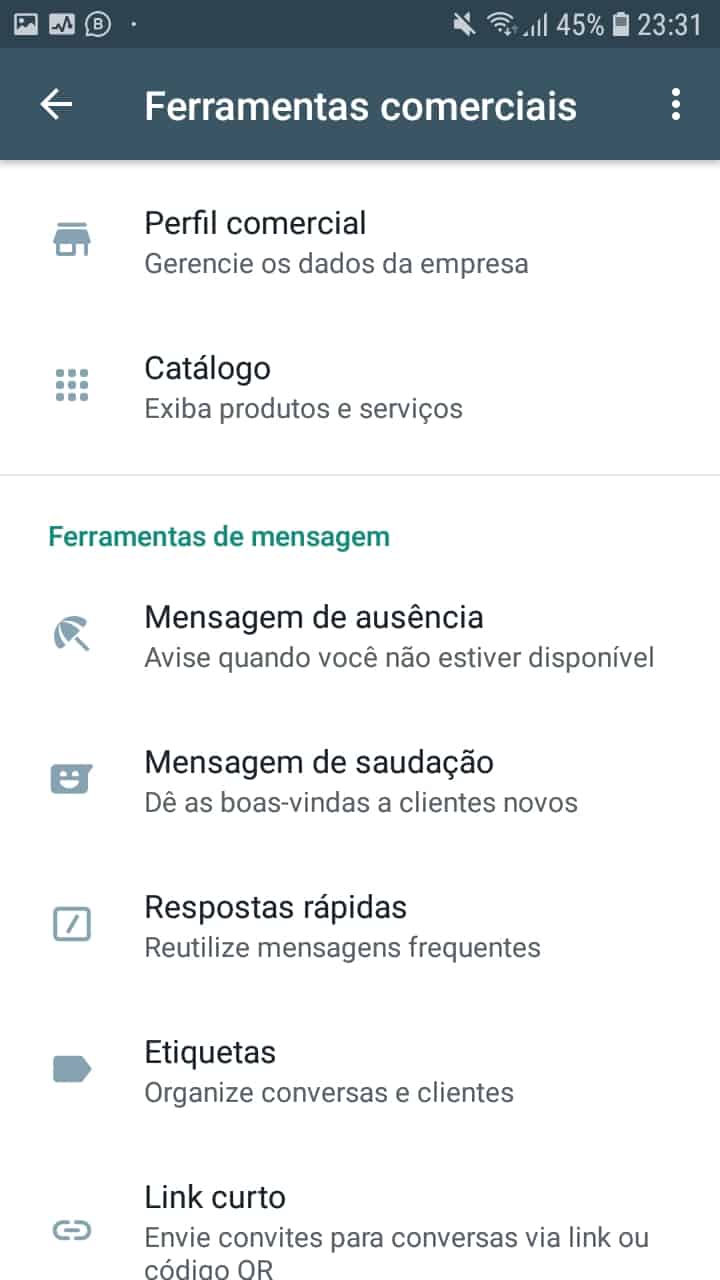The height and width of the screenshot is (1280, 720).
Task: Open the three-dot overflow menu
Action: pyautogui.click(x=676, y=105)
